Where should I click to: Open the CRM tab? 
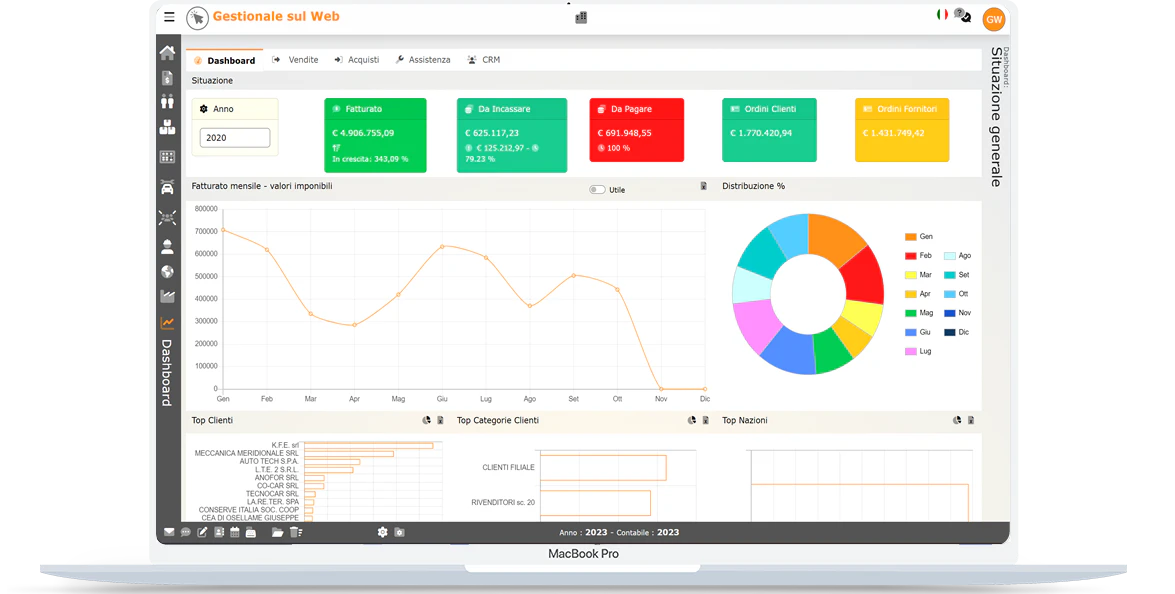[x=484, y=59]
